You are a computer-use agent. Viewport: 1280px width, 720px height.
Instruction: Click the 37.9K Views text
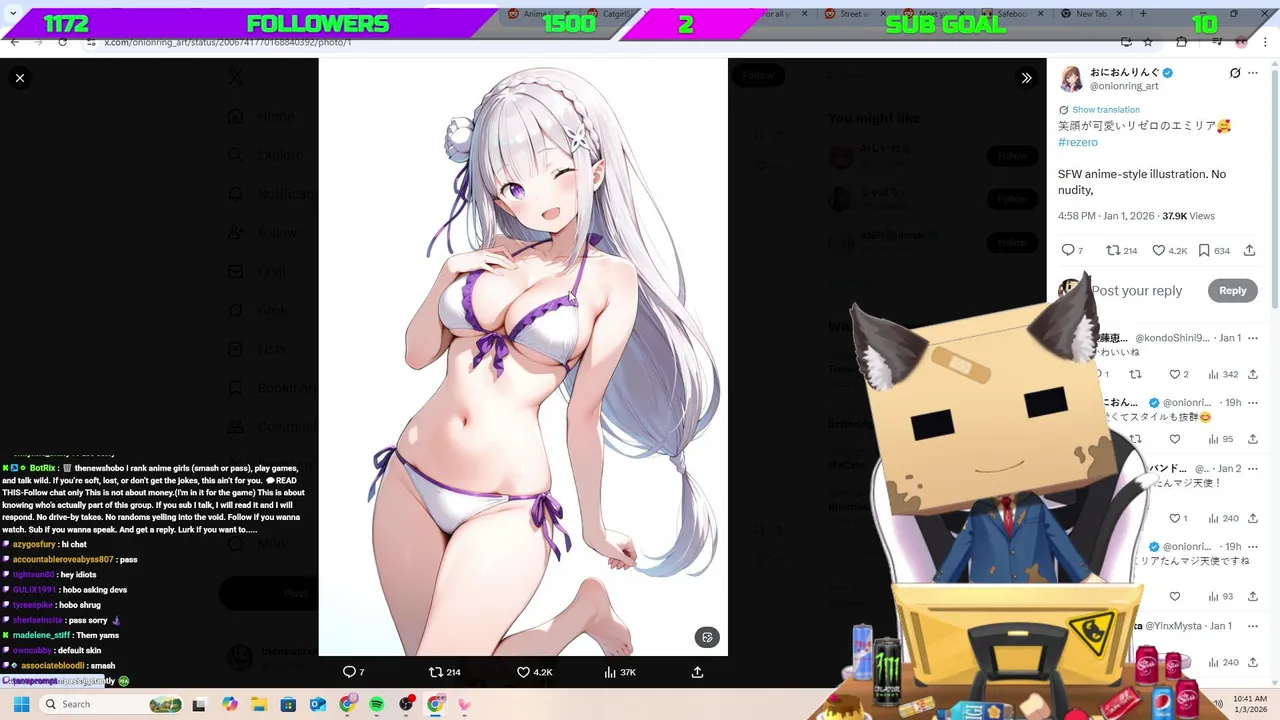(1188, 216)
